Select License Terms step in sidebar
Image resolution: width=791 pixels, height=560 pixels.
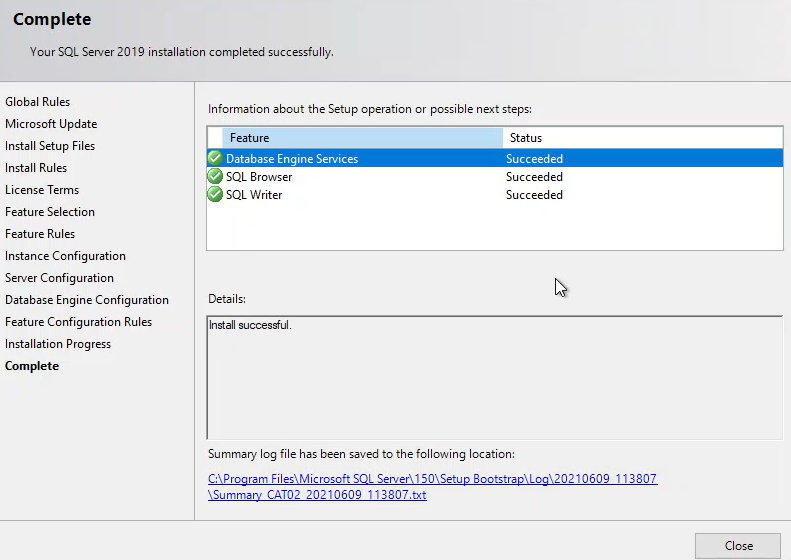(x=42, y=190)
